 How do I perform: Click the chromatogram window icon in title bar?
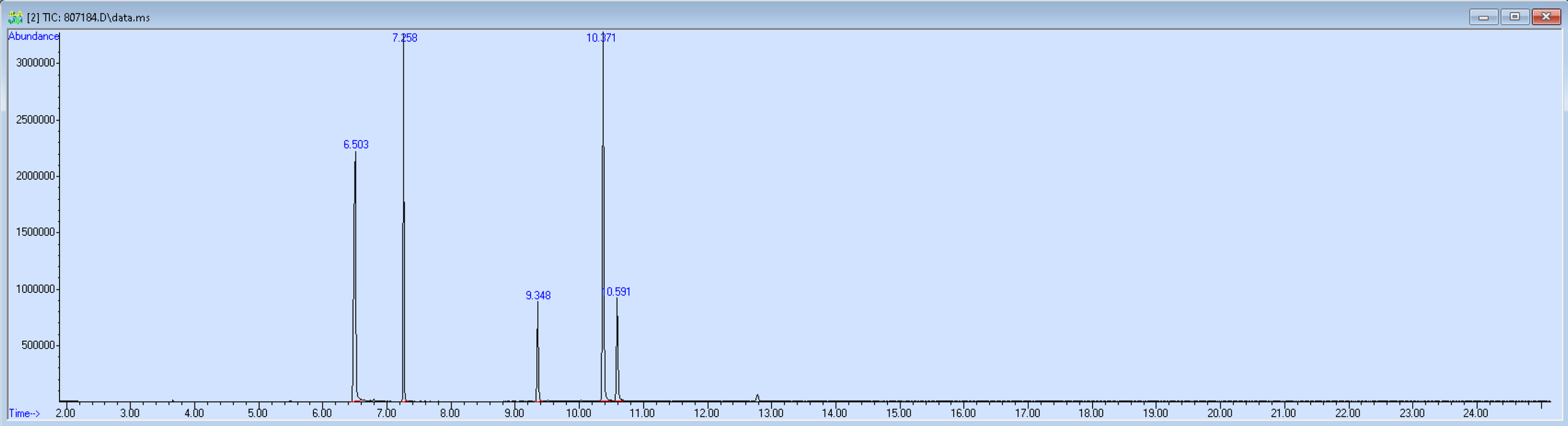tap(15, 18)
